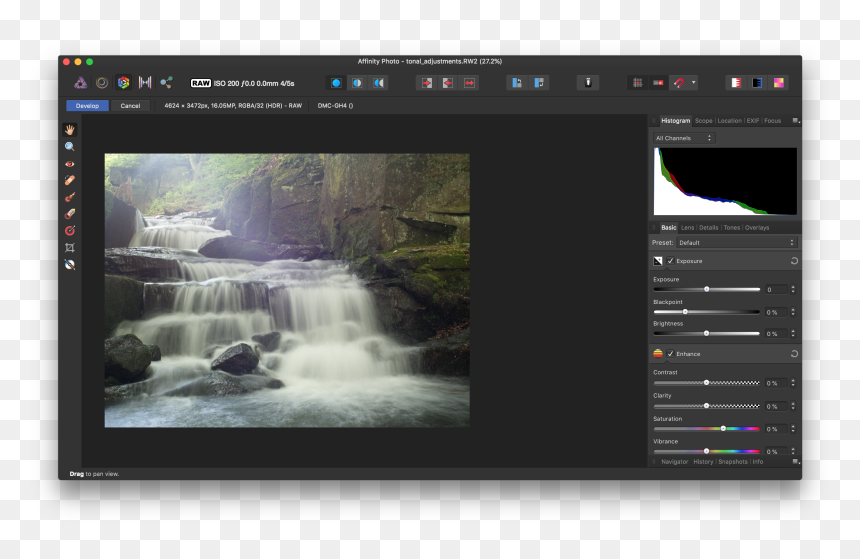The image size is (860, 559).
Task: Choose first blue split view icon
Action: point(517,83)
